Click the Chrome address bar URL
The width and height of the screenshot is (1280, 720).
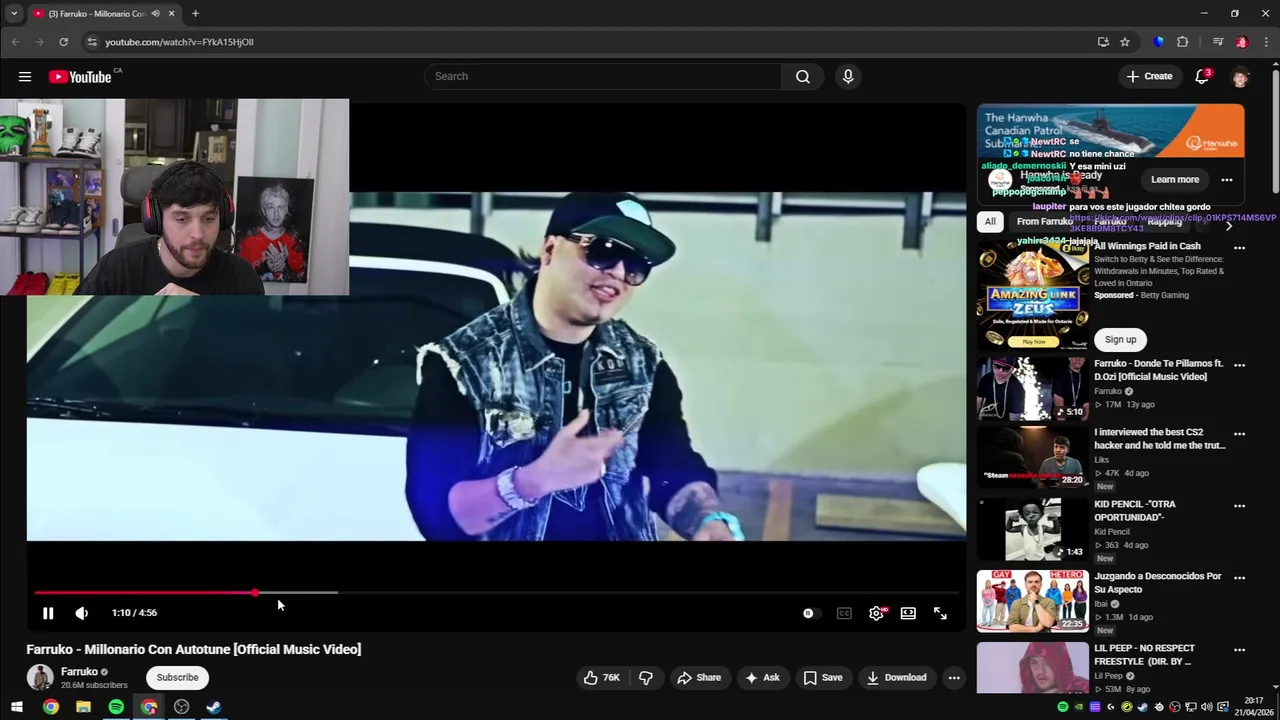pos(179,42)
